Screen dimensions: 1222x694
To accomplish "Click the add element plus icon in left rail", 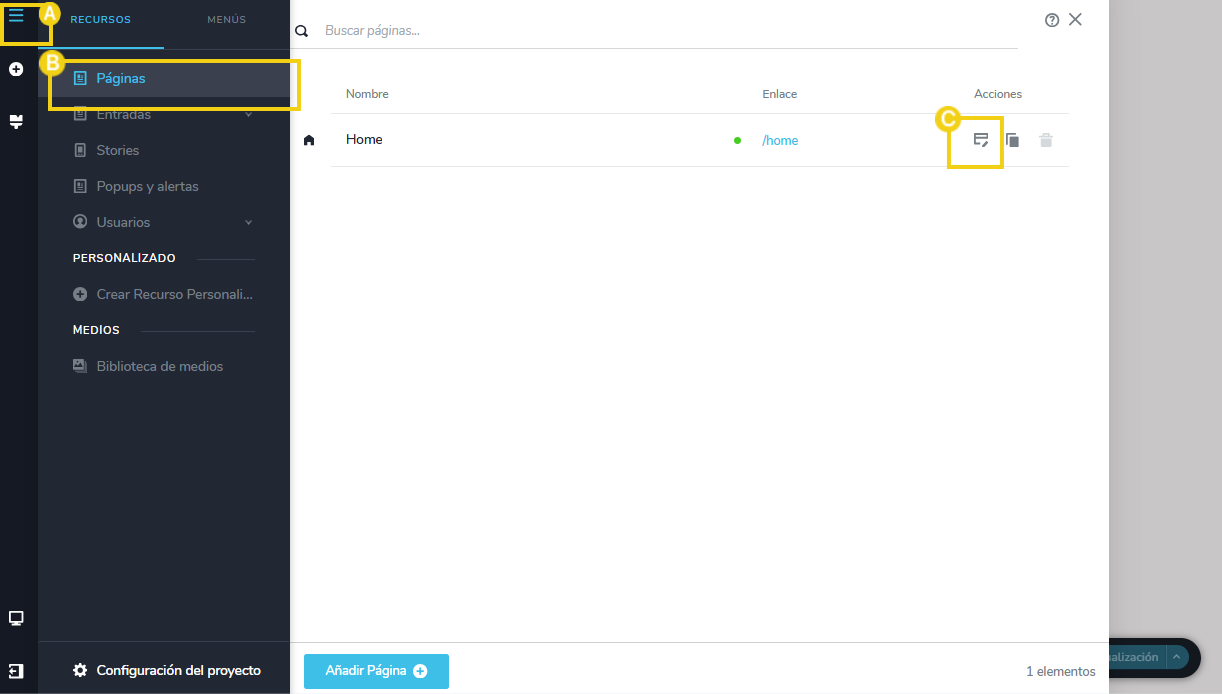I will (16, 69).
